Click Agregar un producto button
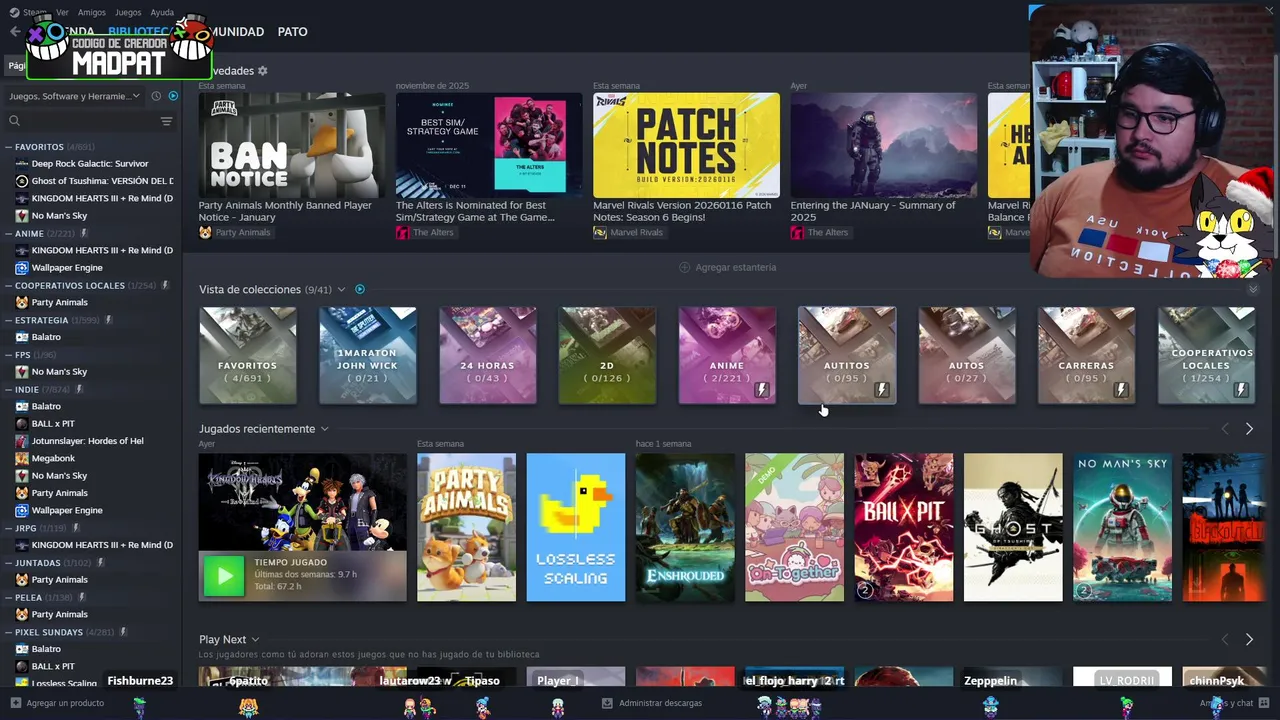Screen dimensions: 1280x720 tap(57, 703)
